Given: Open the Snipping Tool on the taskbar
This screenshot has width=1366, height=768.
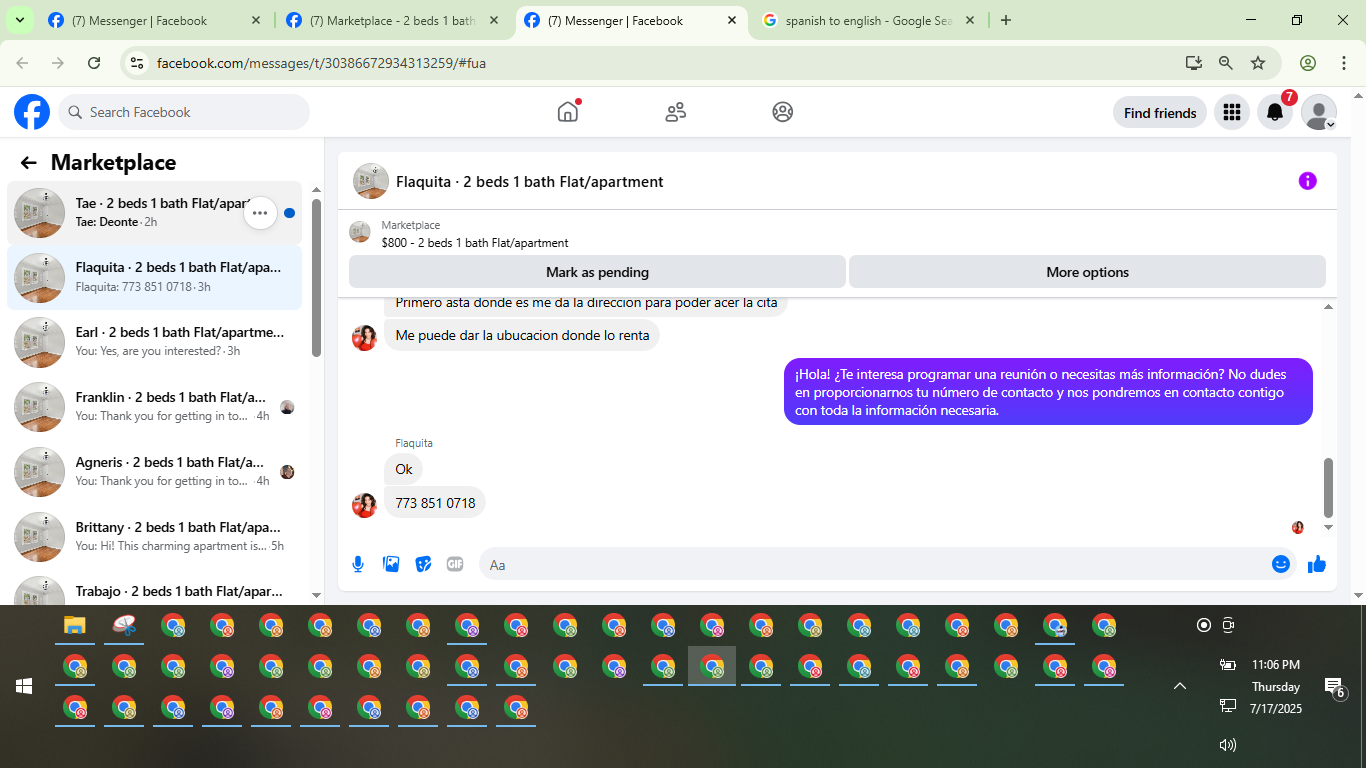Looking at the screenshot, I should pyautogui.click(x=124, y=626).
